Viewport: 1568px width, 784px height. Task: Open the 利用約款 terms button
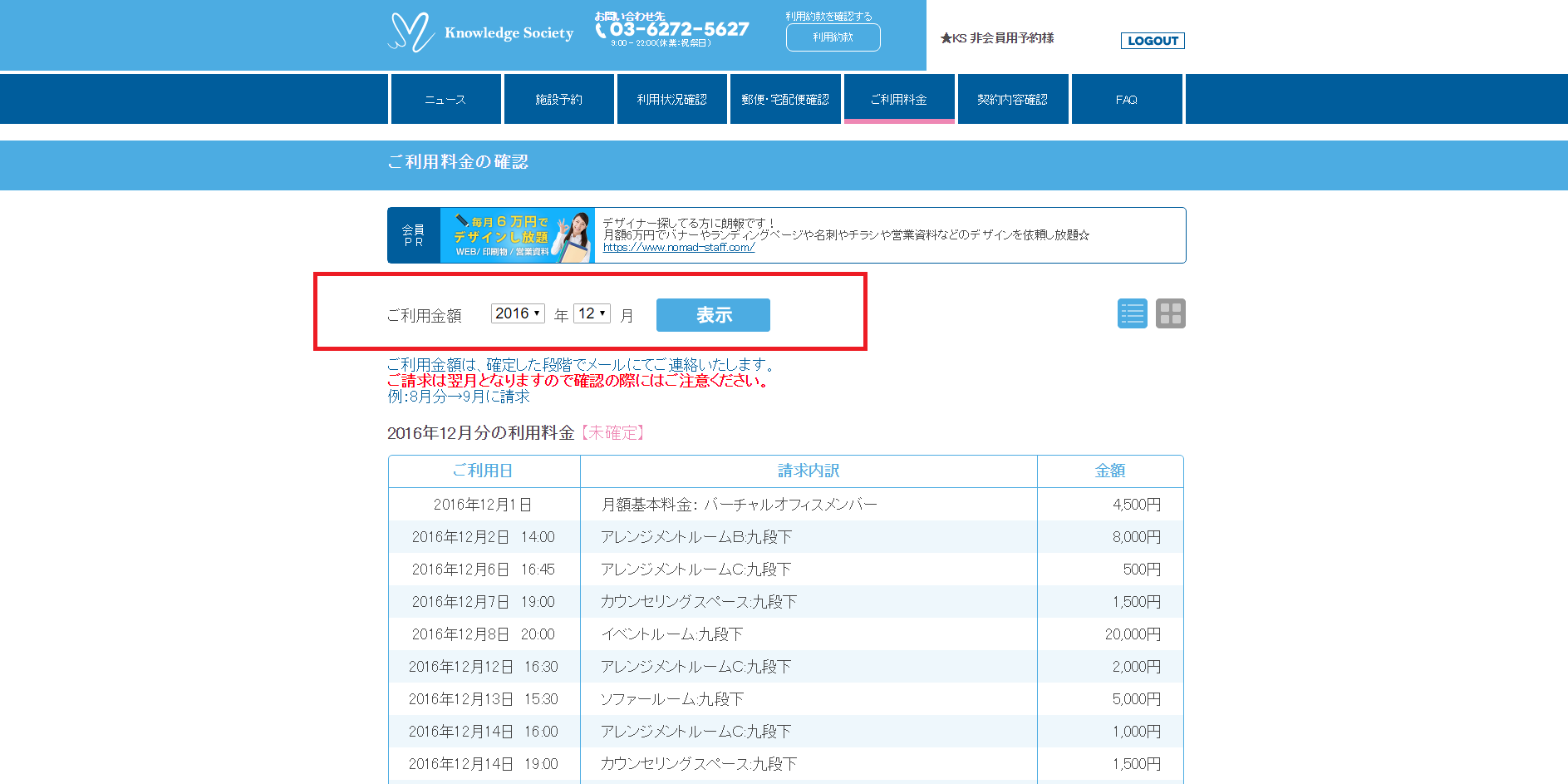(x=833, y=37)
